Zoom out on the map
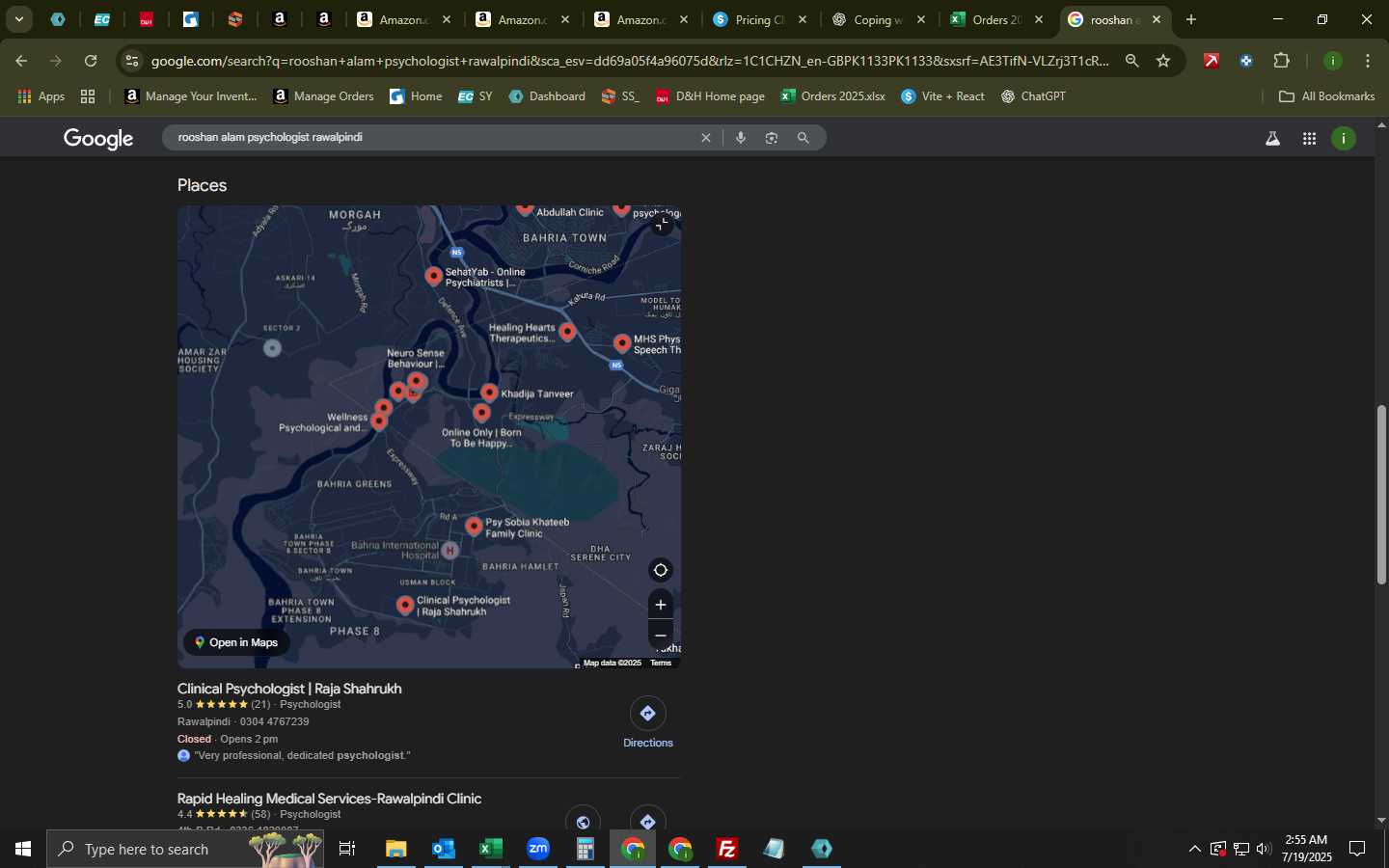The width and height of the screenshot is (1389, 868). 661,636
